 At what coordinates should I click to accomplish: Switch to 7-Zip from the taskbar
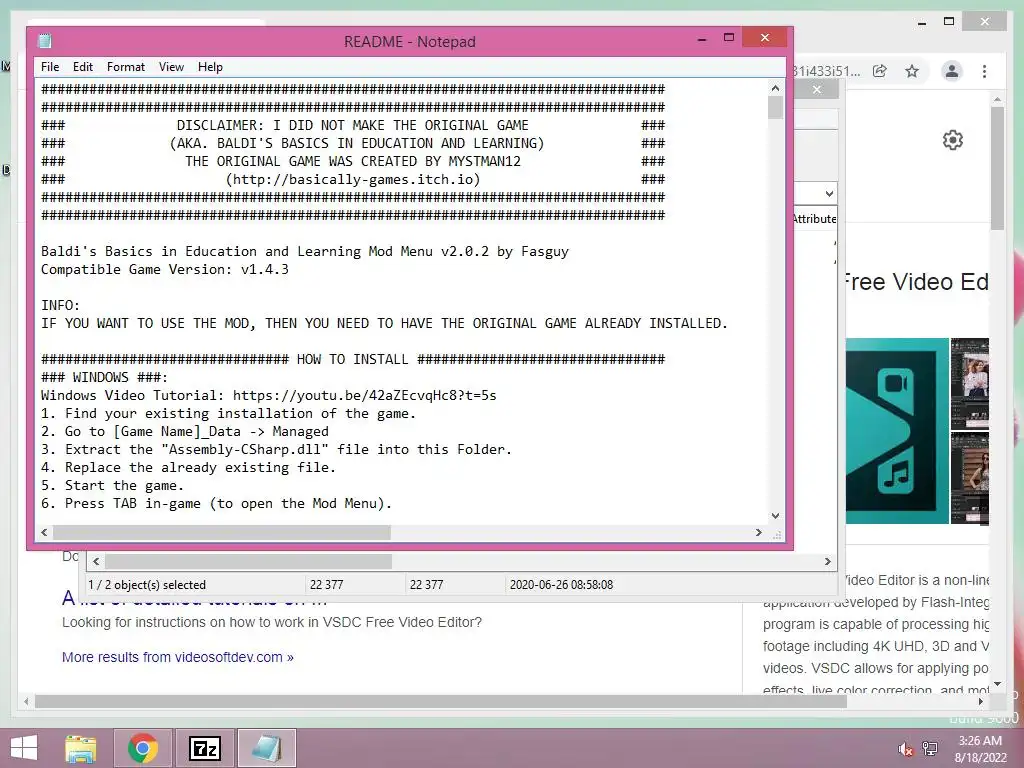[x=204, y=748]
